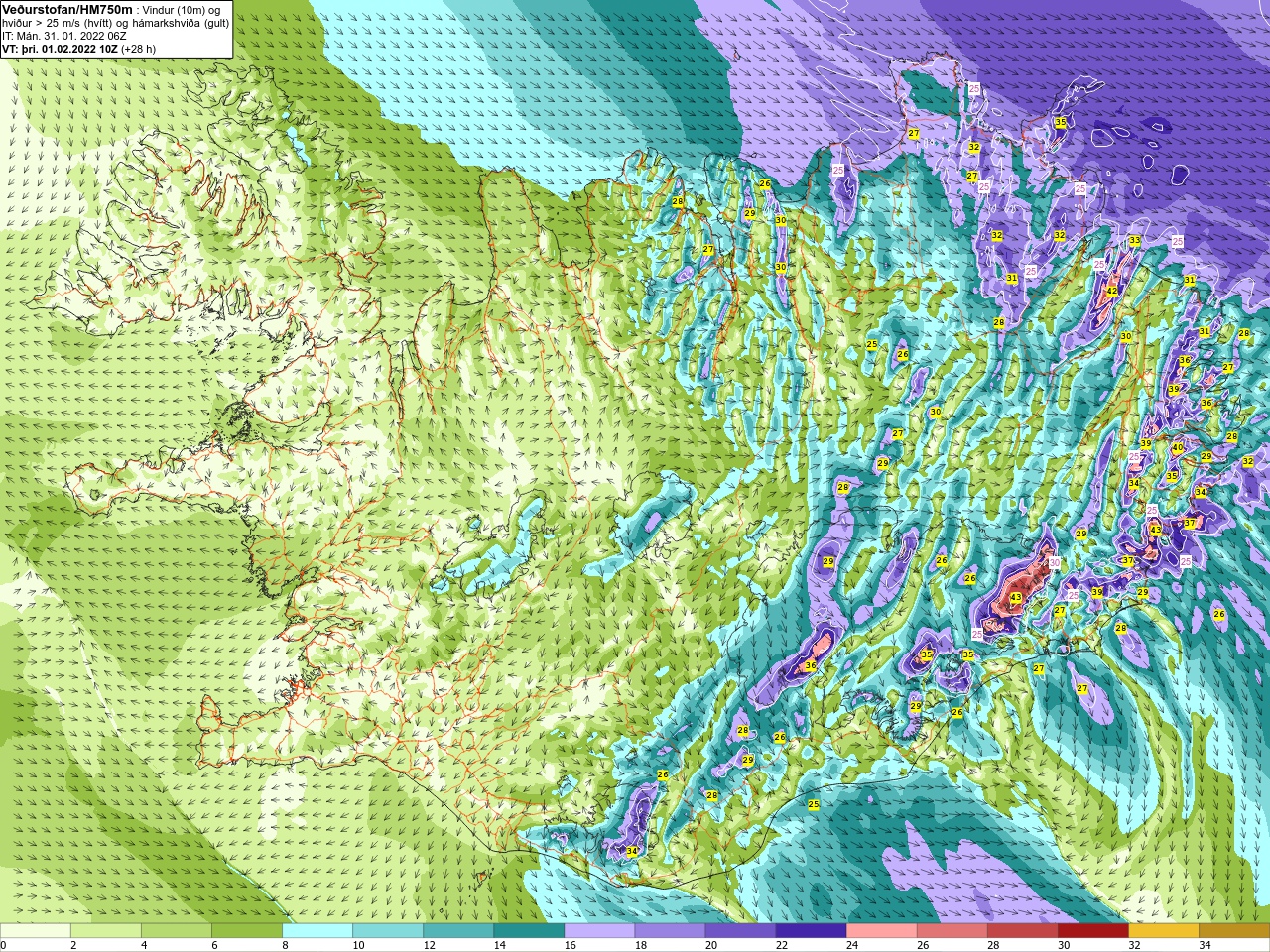Click the 28–30 m/s red legend swatch

(x=1022, y=931)
